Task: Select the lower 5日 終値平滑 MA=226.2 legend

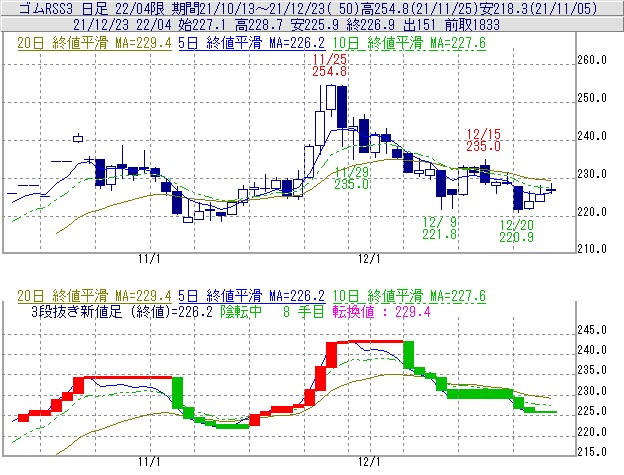Action: [252, 296]
